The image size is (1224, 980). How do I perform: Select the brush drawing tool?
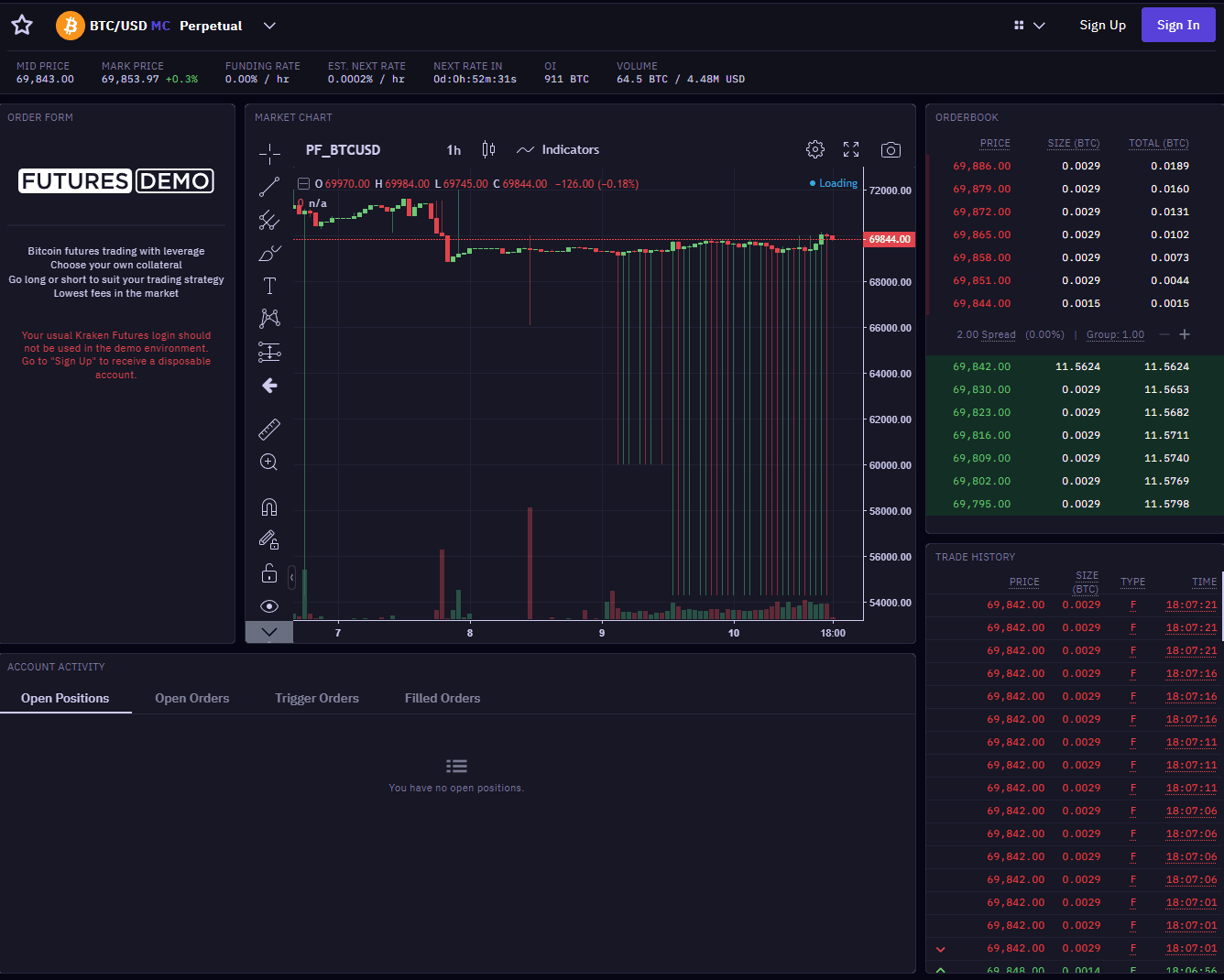269,253
